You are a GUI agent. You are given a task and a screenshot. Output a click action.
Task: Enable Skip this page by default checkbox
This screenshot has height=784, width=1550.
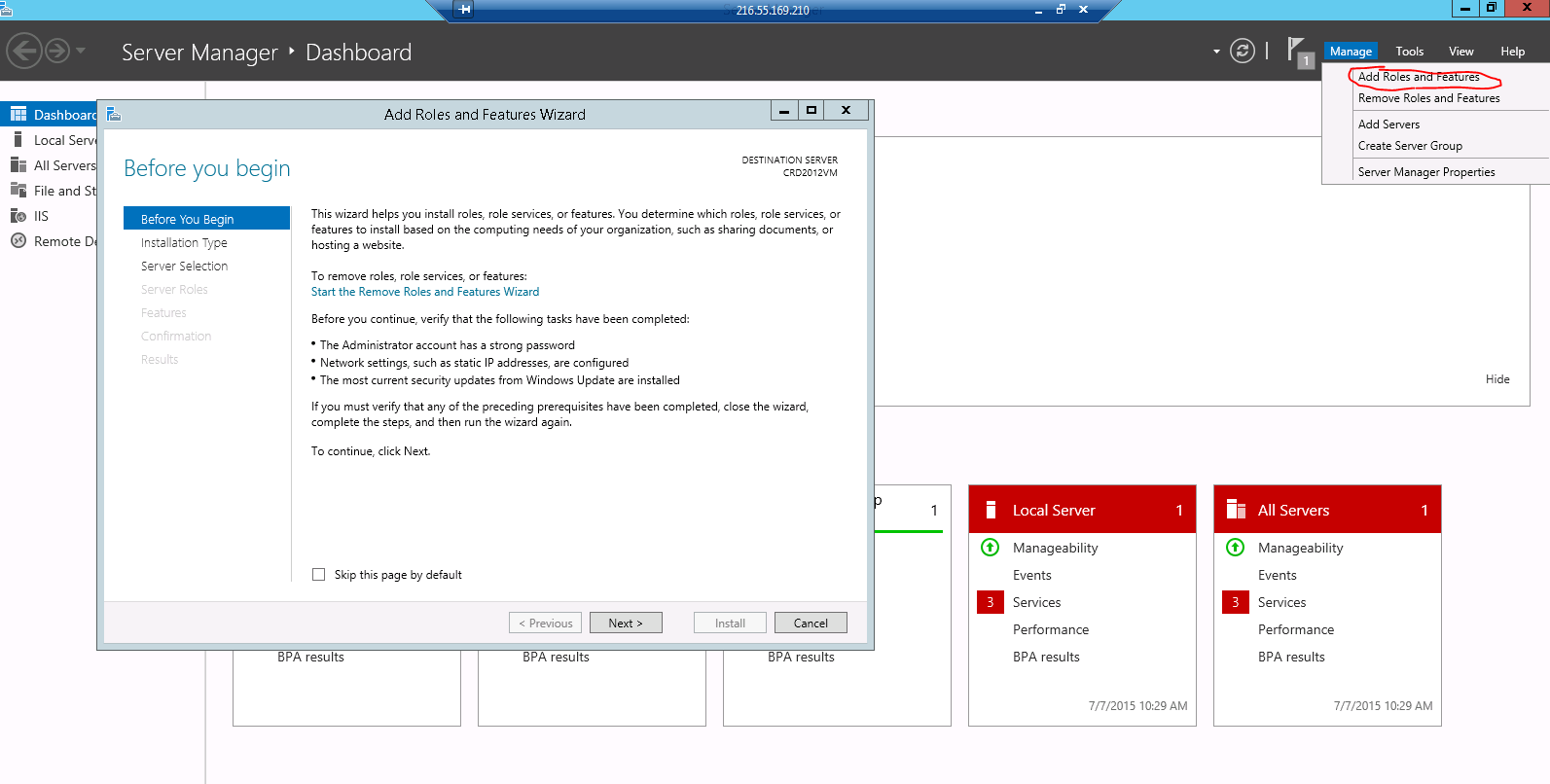click(318, 575)
